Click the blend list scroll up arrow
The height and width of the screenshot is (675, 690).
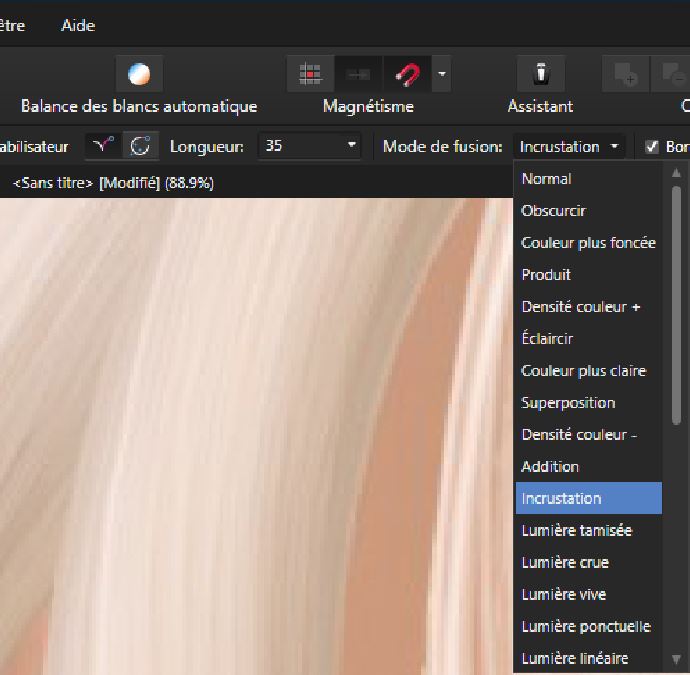pos(676,173)
